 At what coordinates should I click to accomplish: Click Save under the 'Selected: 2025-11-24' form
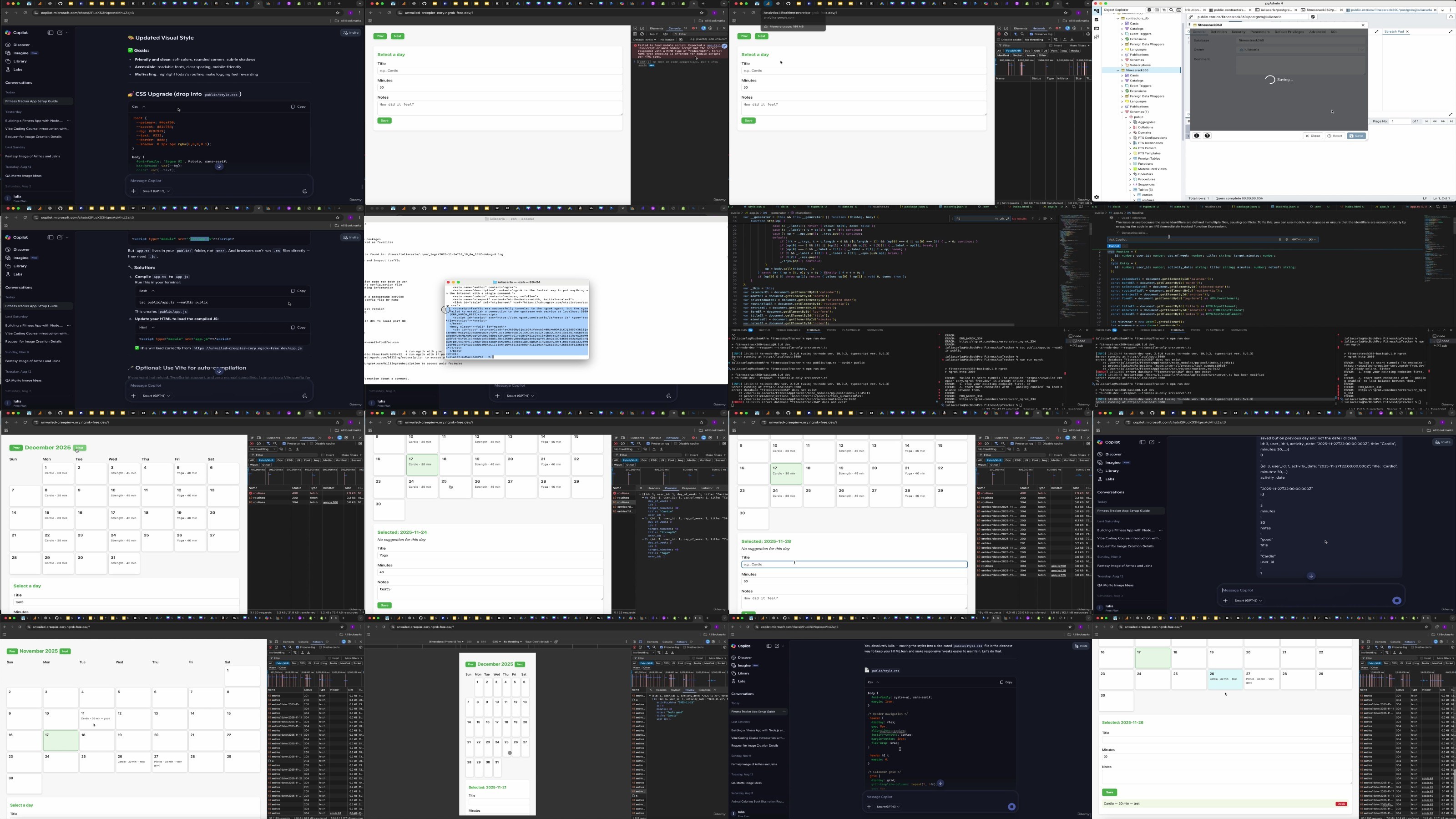click(x=384, y=605)
